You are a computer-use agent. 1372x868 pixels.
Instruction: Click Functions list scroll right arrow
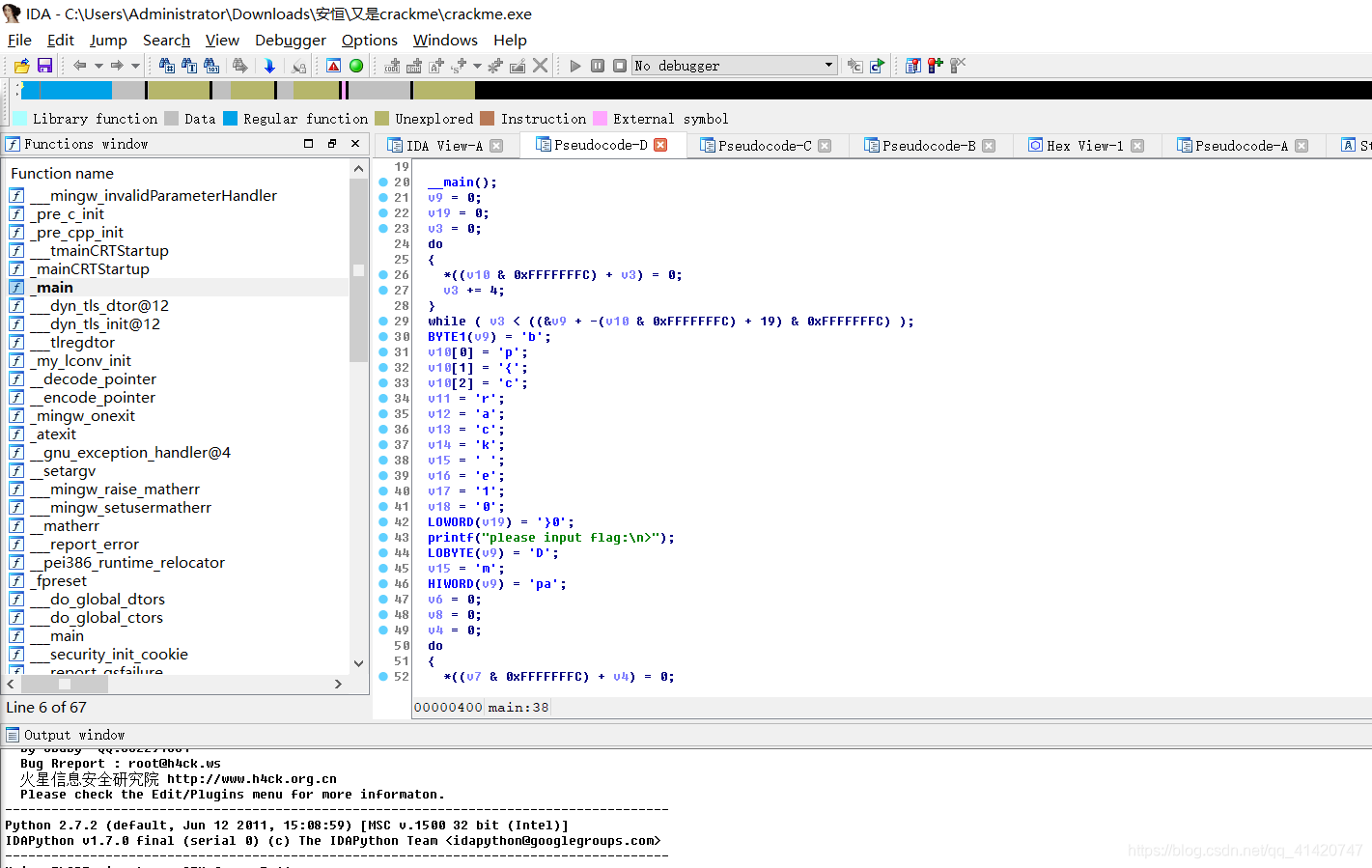click(x=338, y=684)
